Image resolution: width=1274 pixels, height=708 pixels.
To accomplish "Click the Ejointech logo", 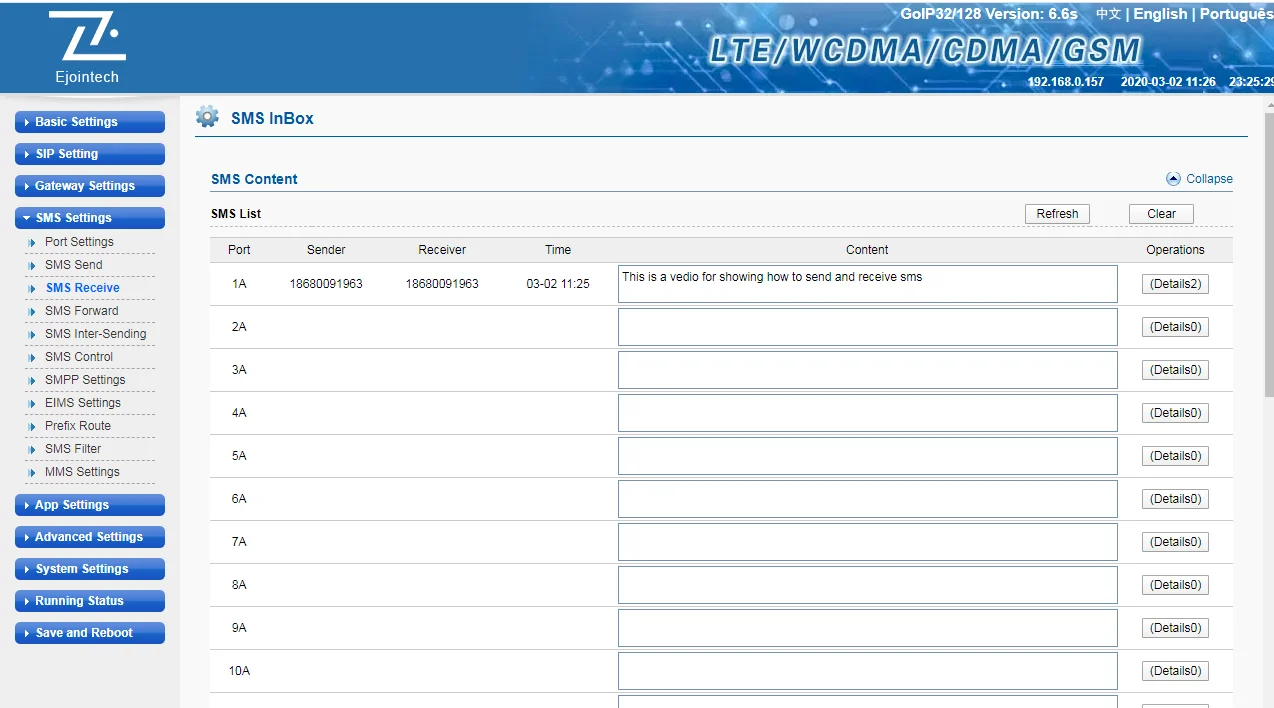I will pyautogui.click(x=87, y=47).
